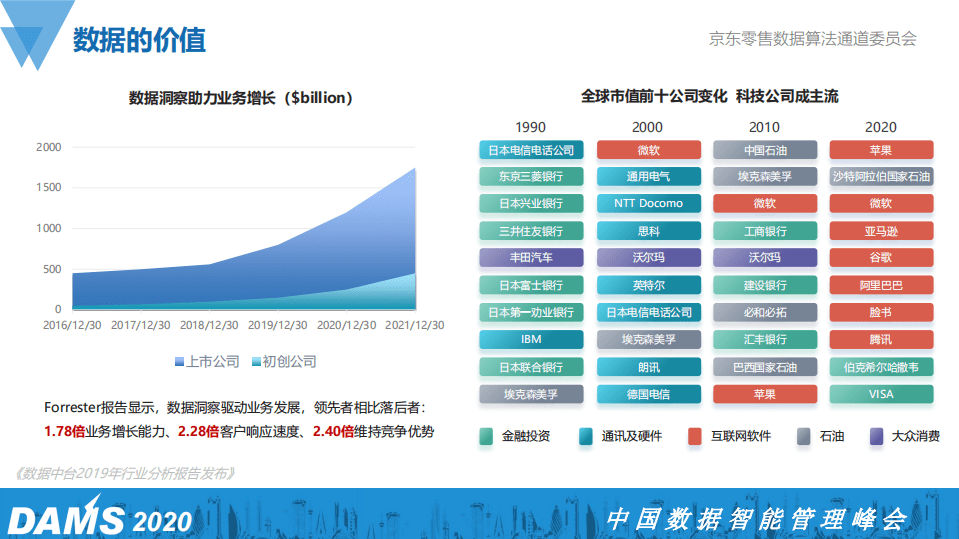Click the 思科 box
The height and width of the screenshot is (539, 959).
[x=648, y=231]
